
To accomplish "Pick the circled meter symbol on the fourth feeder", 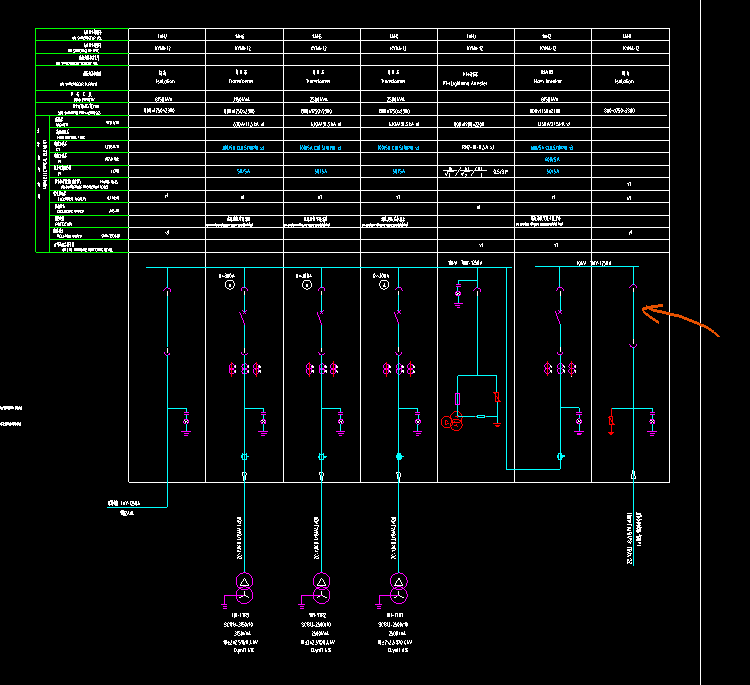I will pyautogui.click(x=384, y=285).
